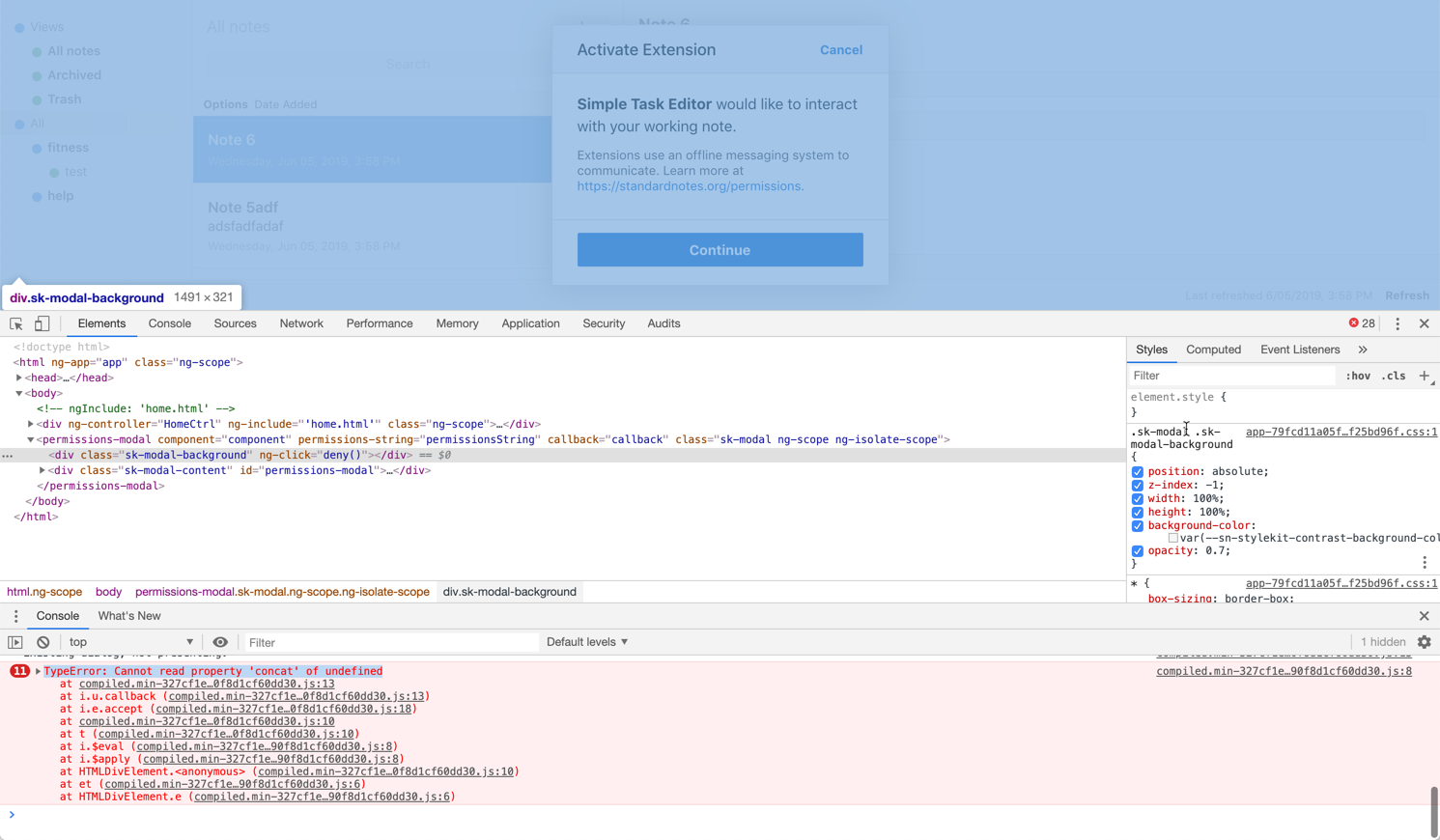
Task: Cancel the Activate Extension dialog
Action: [x=841, y=50]
